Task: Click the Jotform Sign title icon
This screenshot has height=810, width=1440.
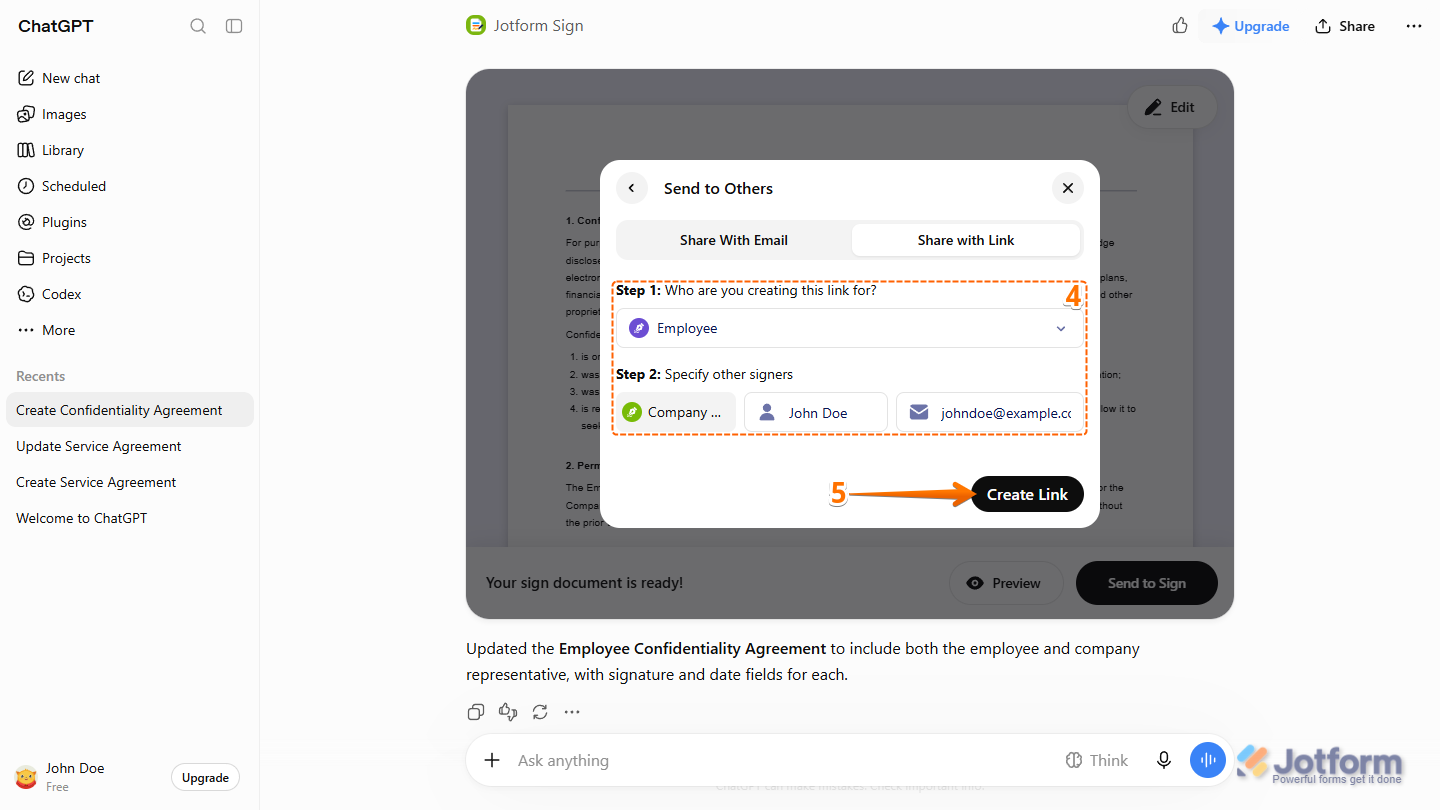Action: (x=476, y=26)
